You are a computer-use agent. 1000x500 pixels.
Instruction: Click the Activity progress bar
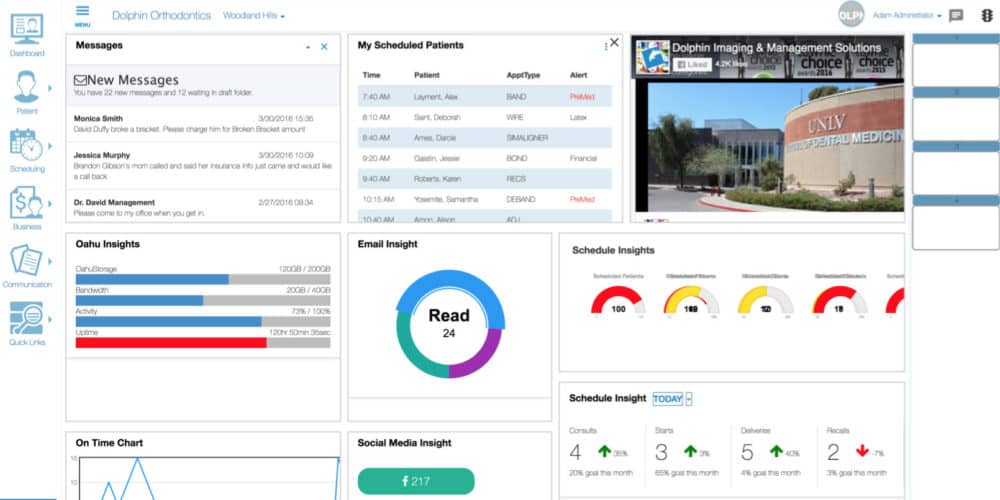tap(203, 321)
